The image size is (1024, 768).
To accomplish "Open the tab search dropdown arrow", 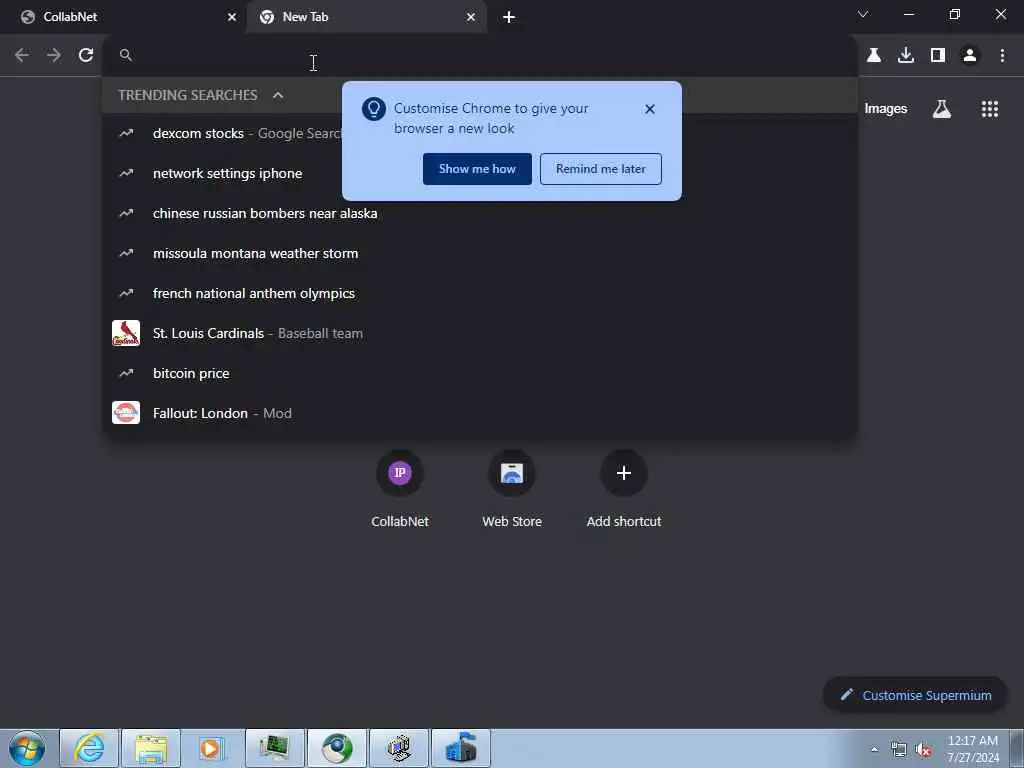I will pos(863,14).
